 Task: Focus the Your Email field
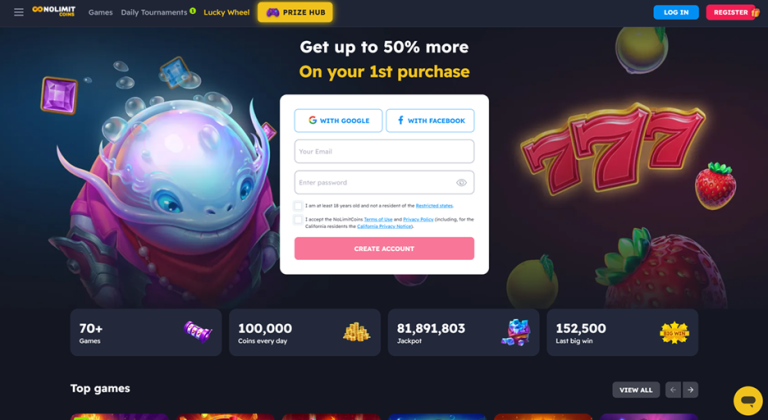coord(384,151)
